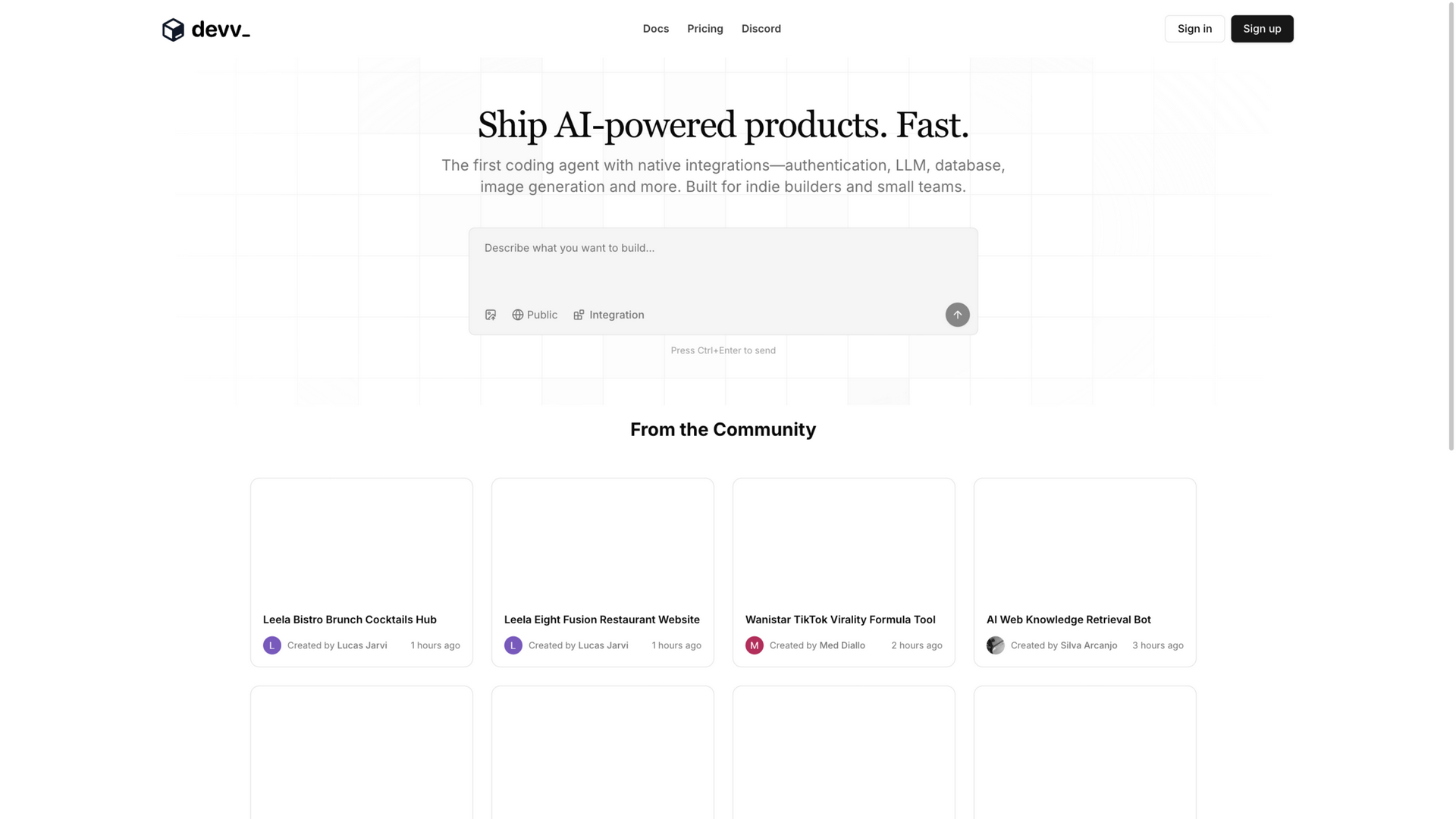Image resolution: width=1456 pixels, height=819 pixels.
Task: Click the L avatar on Leela Eight card
Action: point(513,645)
